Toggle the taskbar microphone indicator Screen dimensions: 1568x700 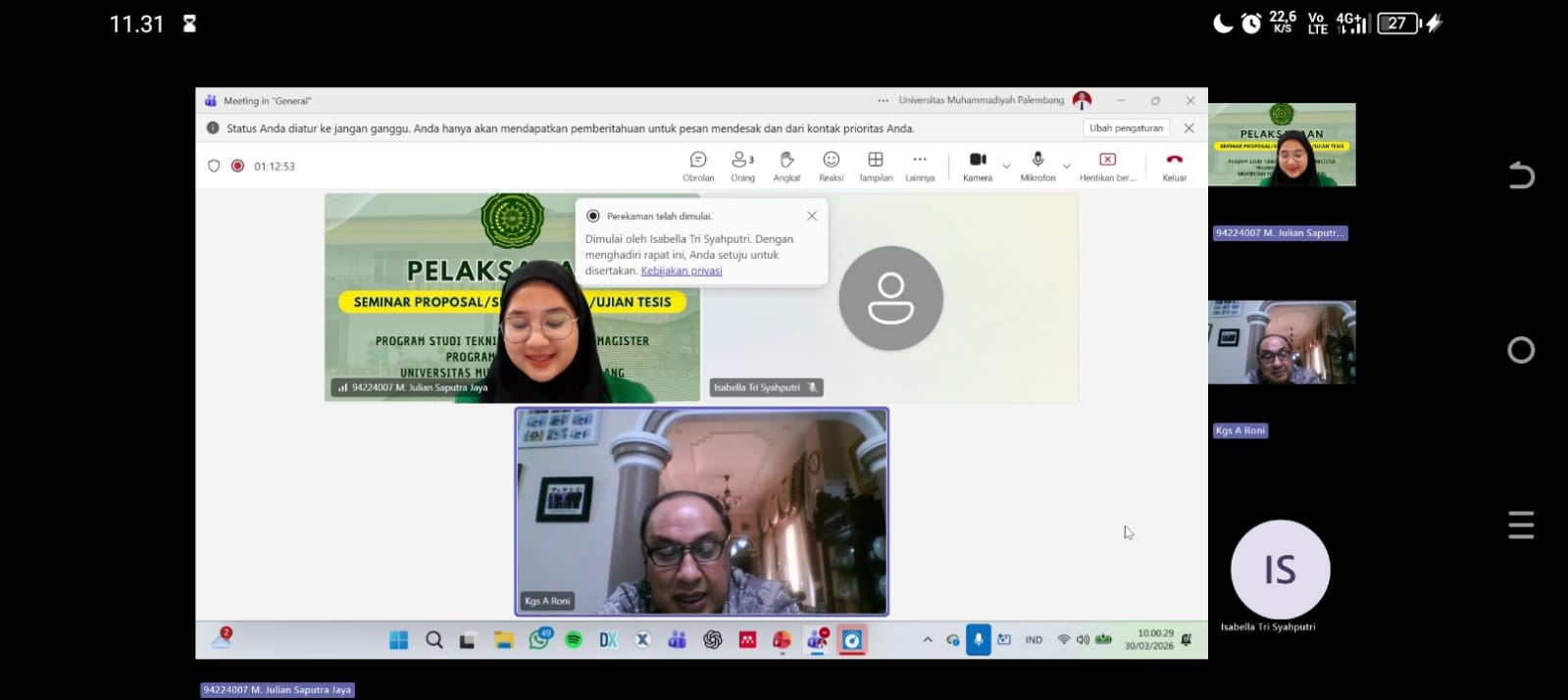click(978, 640)
